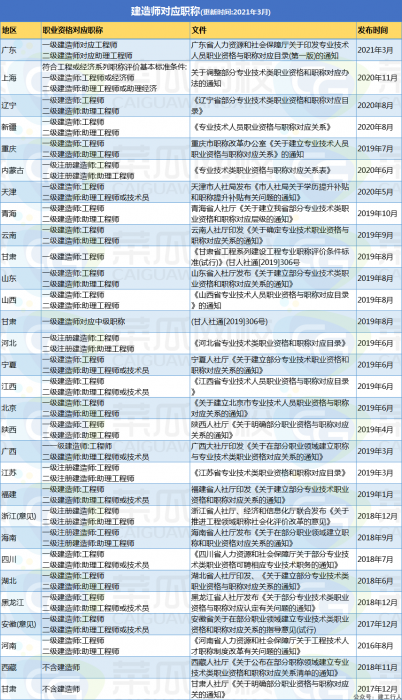Click the 建造师对应职称 title banner
Screen dimensions: 402x700
click(x=201, y=11)
